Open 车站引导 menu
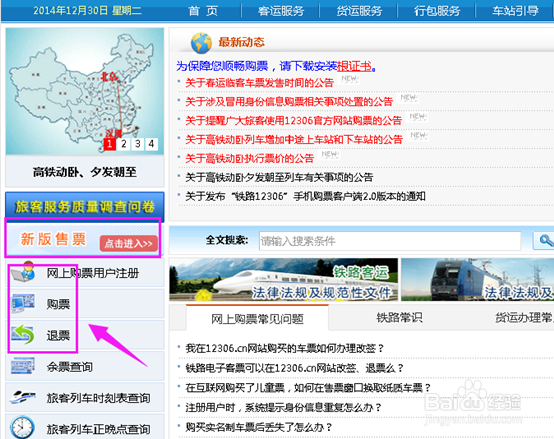This screenshot has width=554, height=439. [515, 11]
